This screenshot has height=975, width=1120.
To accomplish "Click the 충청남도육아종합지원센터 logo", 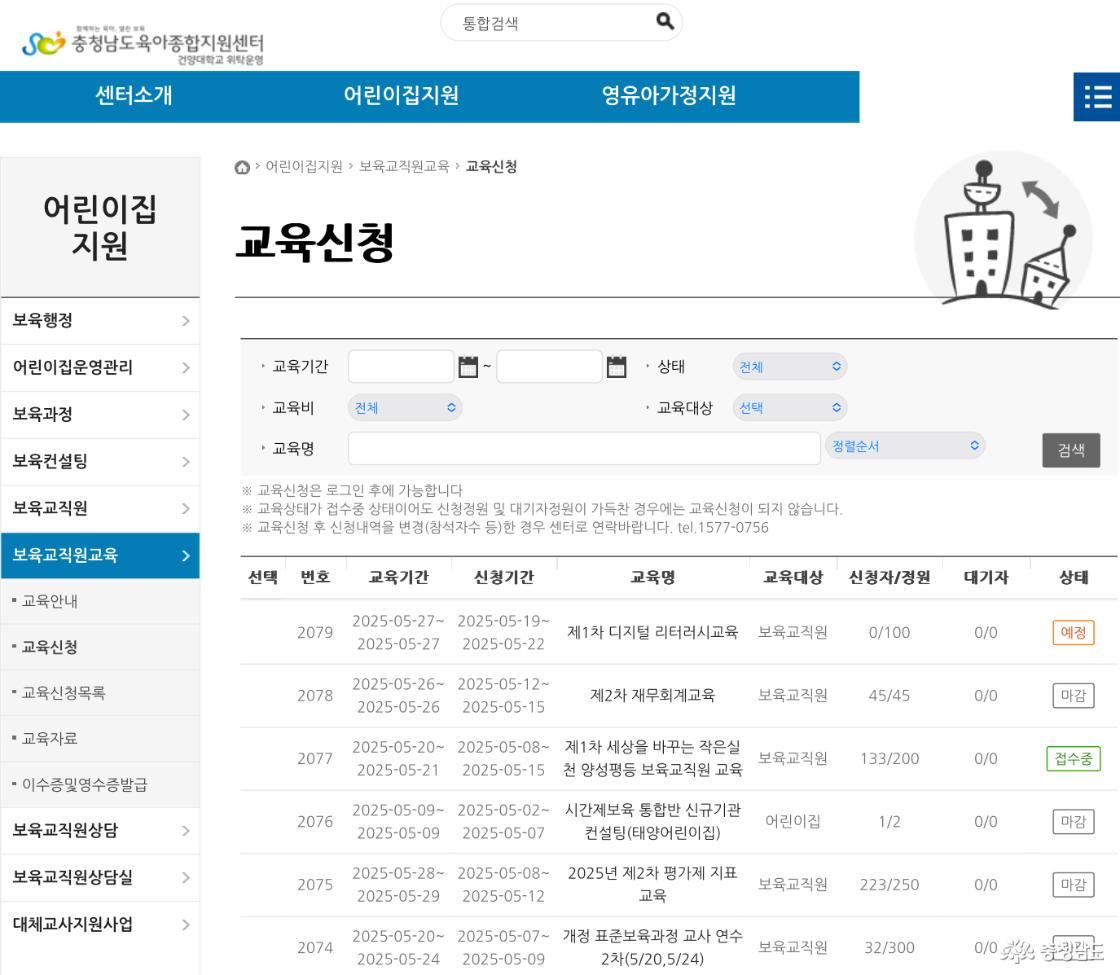I will 144,45.
